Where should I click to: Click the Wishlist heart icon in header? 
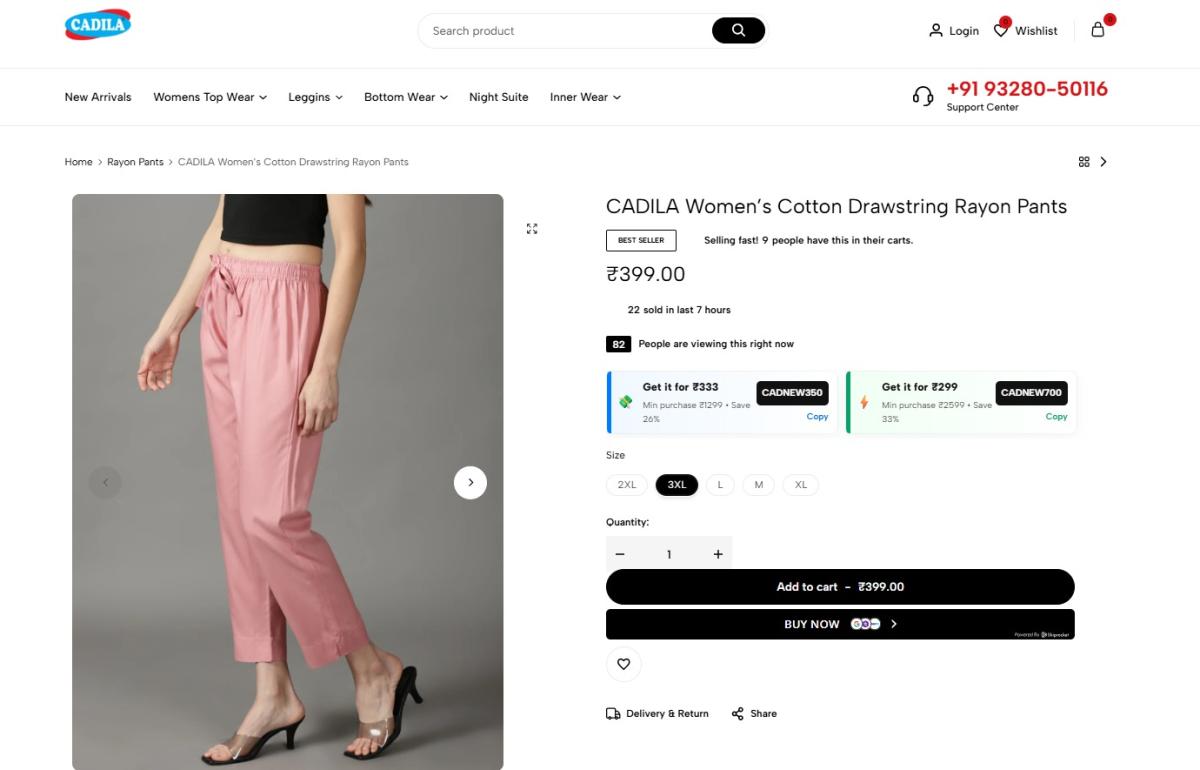(x=1001, y=30)
